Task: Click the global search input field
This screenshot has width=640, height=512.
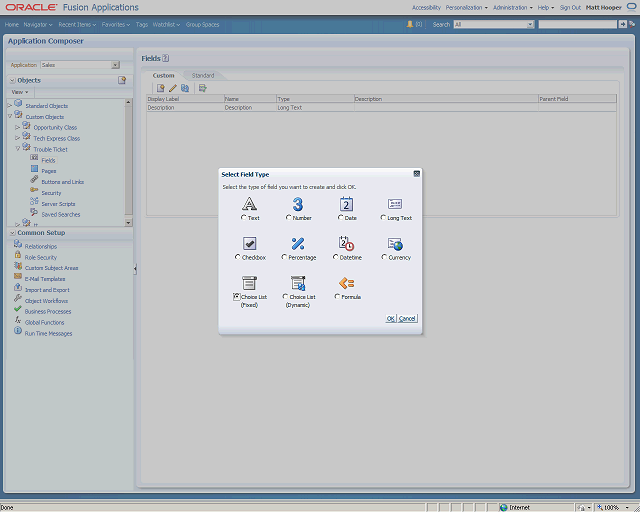Action: [x=578, y=24]
